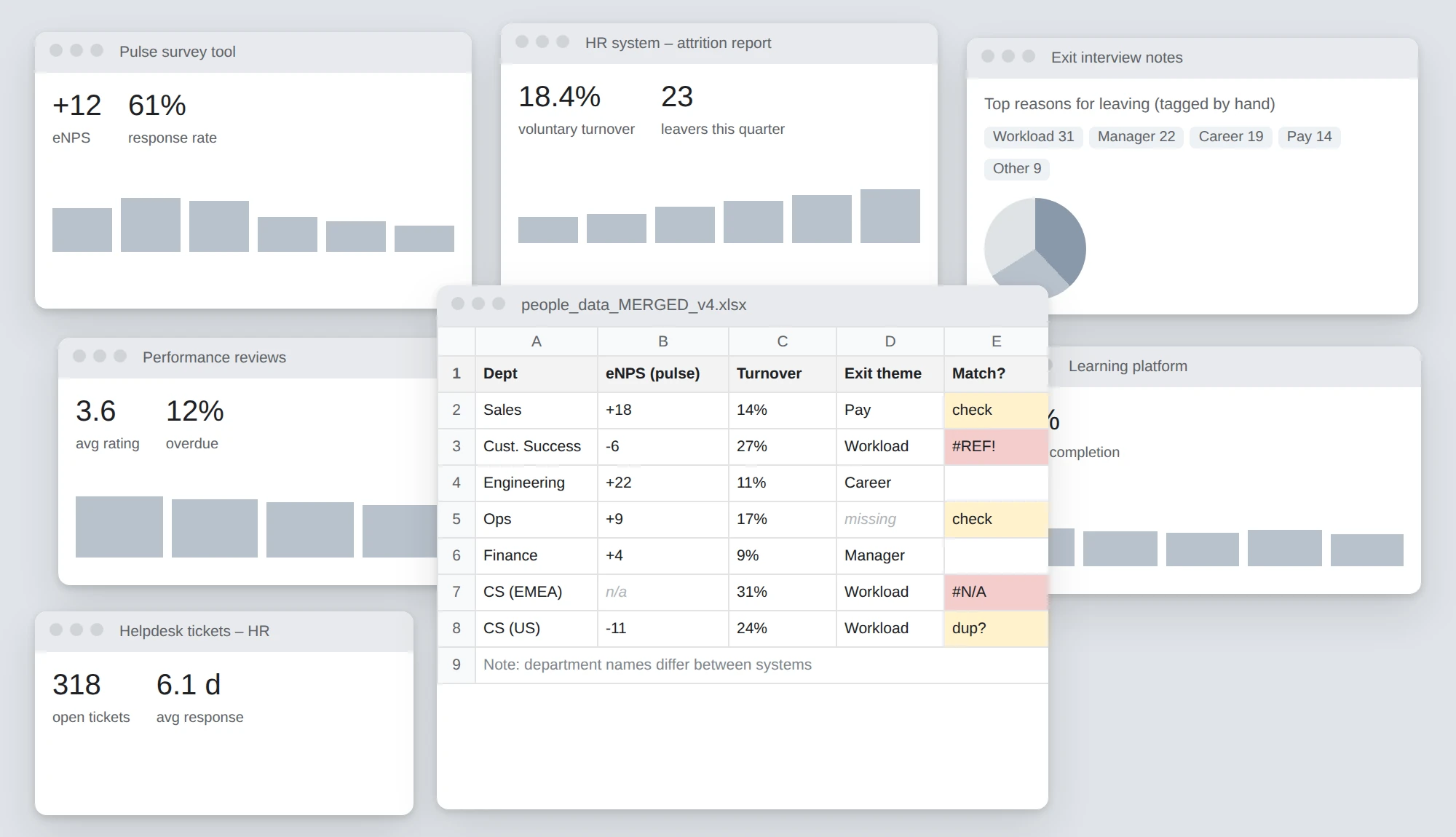
Task: Select row 3 header in the spreadsheet
Action: click(456, 446)
